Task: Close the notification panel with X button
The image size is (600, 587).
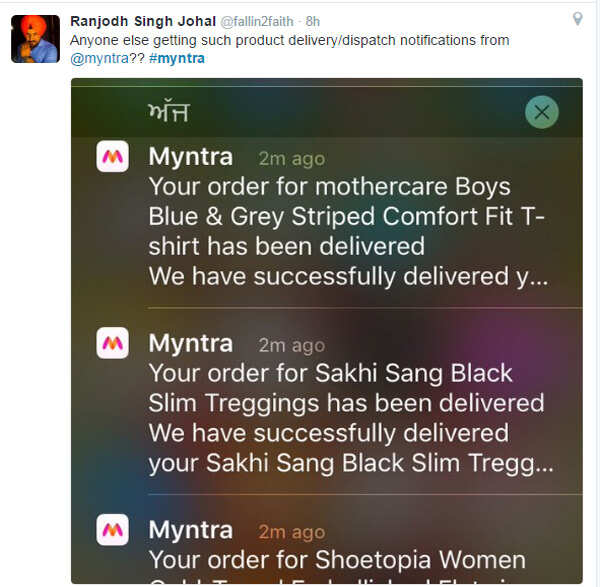Action: pos(542,112)
